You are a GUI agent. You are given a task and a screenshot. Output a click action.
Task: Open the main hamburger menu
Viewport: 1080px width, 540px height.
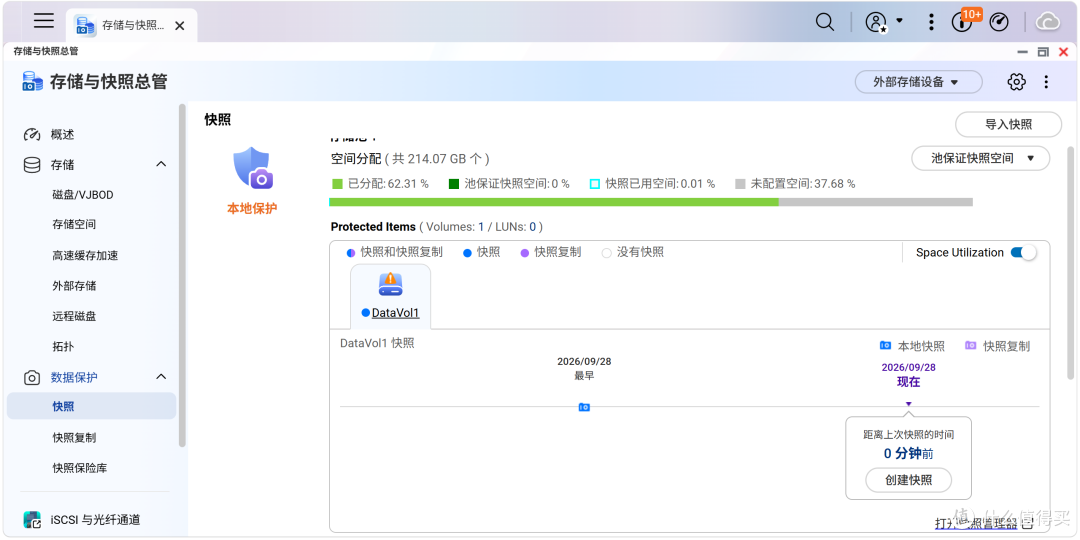click(x=44, y=21)
